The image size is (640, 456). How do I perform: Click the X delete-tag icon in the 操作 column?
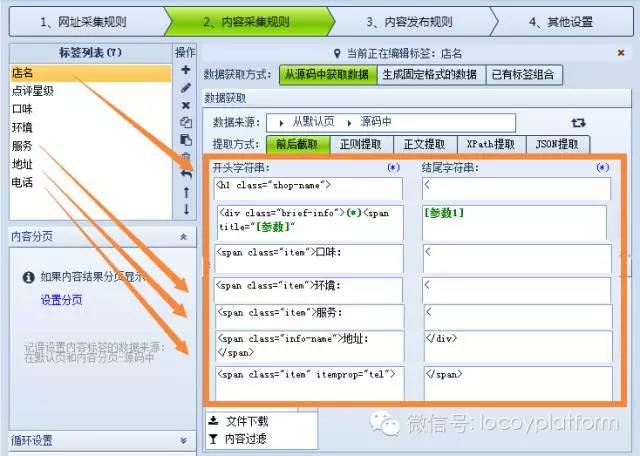186,105
